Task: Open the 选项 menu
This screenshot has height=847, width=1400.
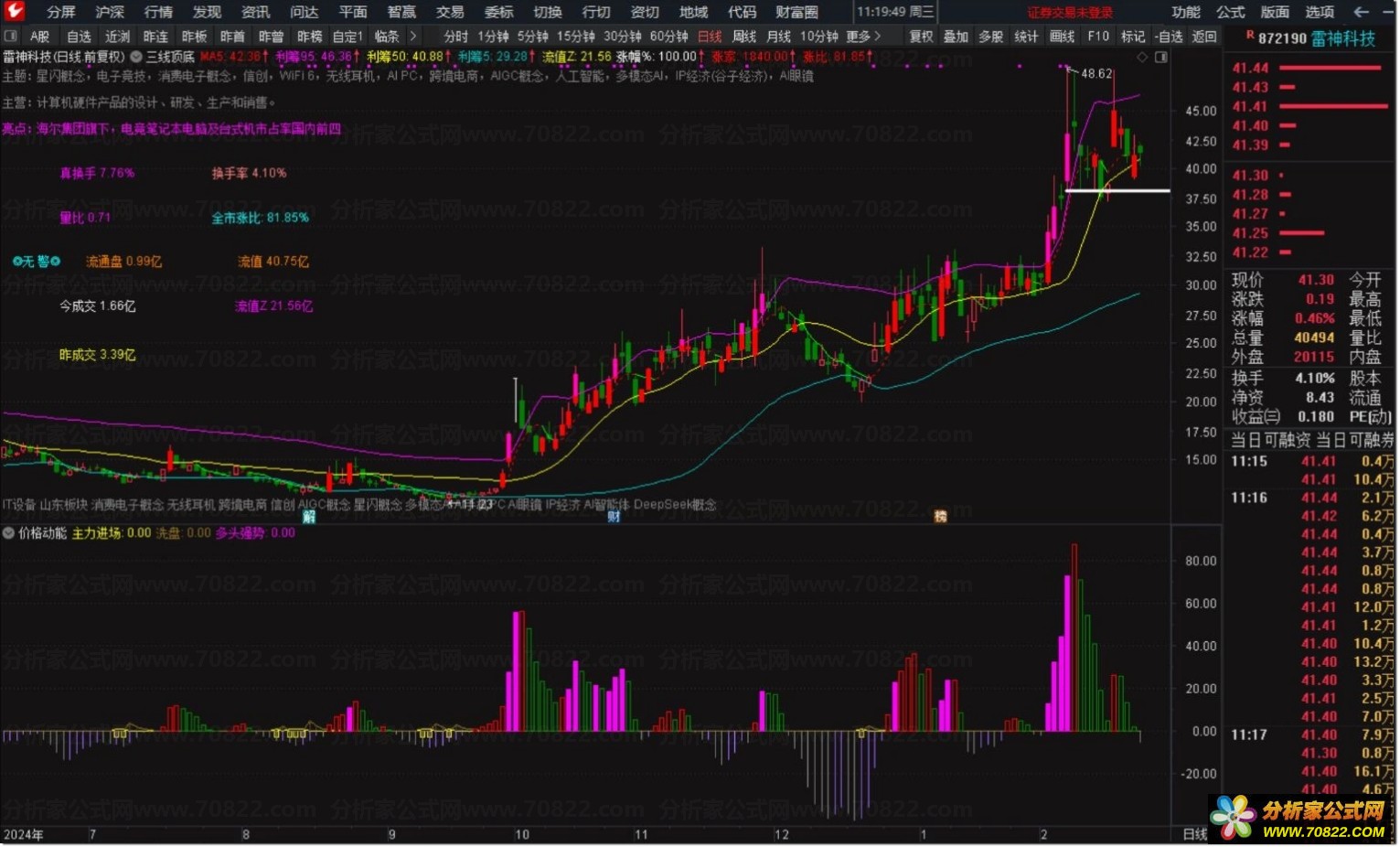Action: pos(1319,12)
